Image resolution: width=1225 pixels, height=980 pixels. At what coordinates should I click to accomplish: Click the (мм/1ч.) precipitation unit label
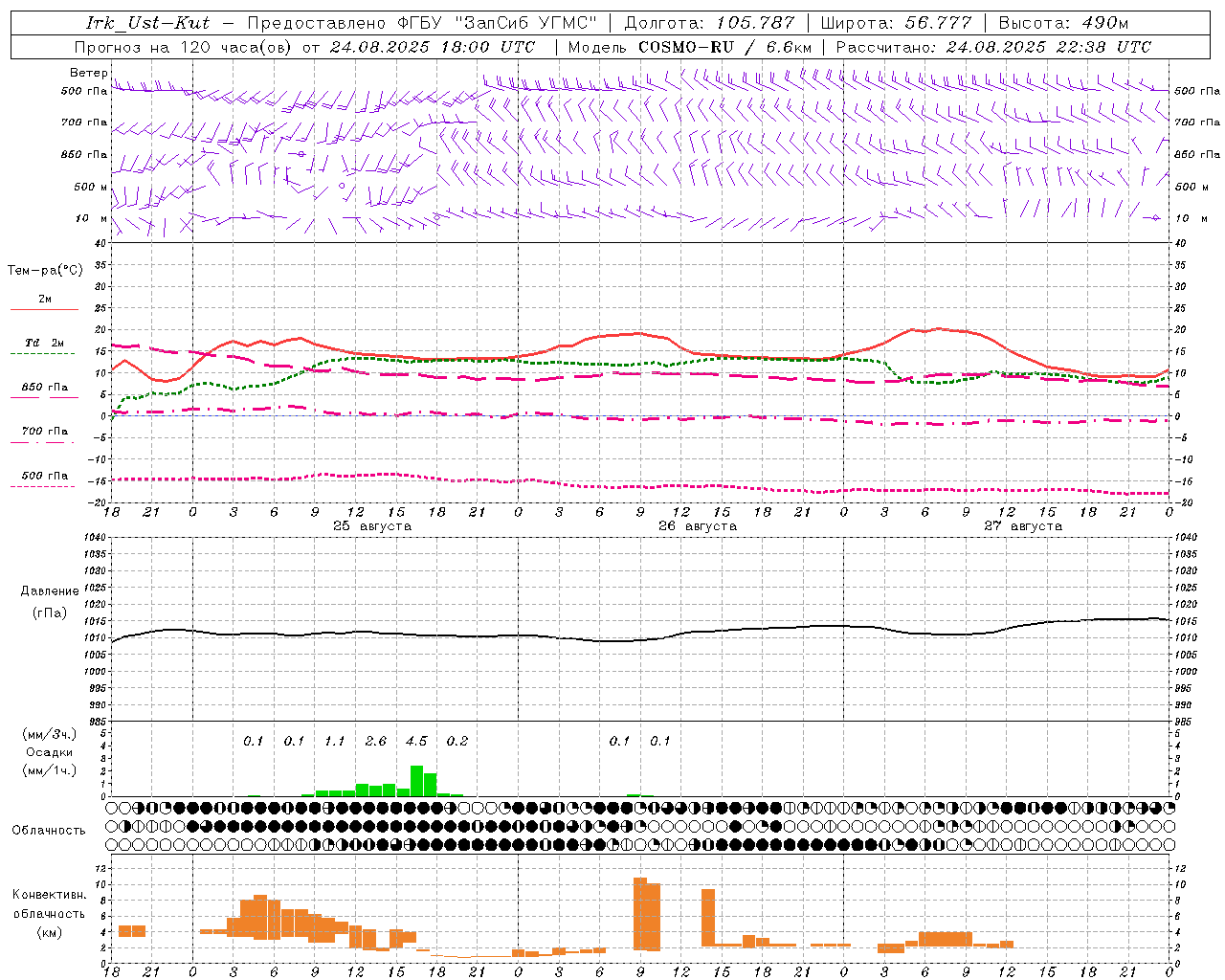coord(50,770)
